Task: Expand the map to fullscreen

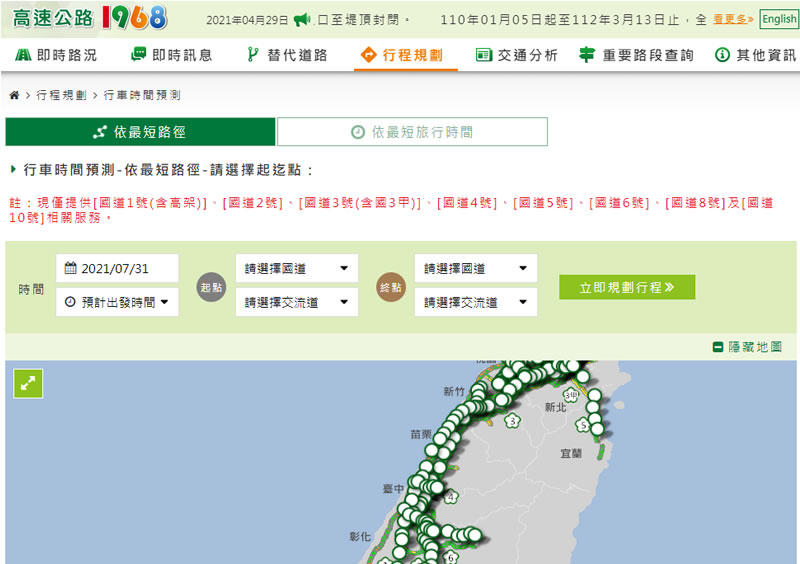Action: (28, 384)
